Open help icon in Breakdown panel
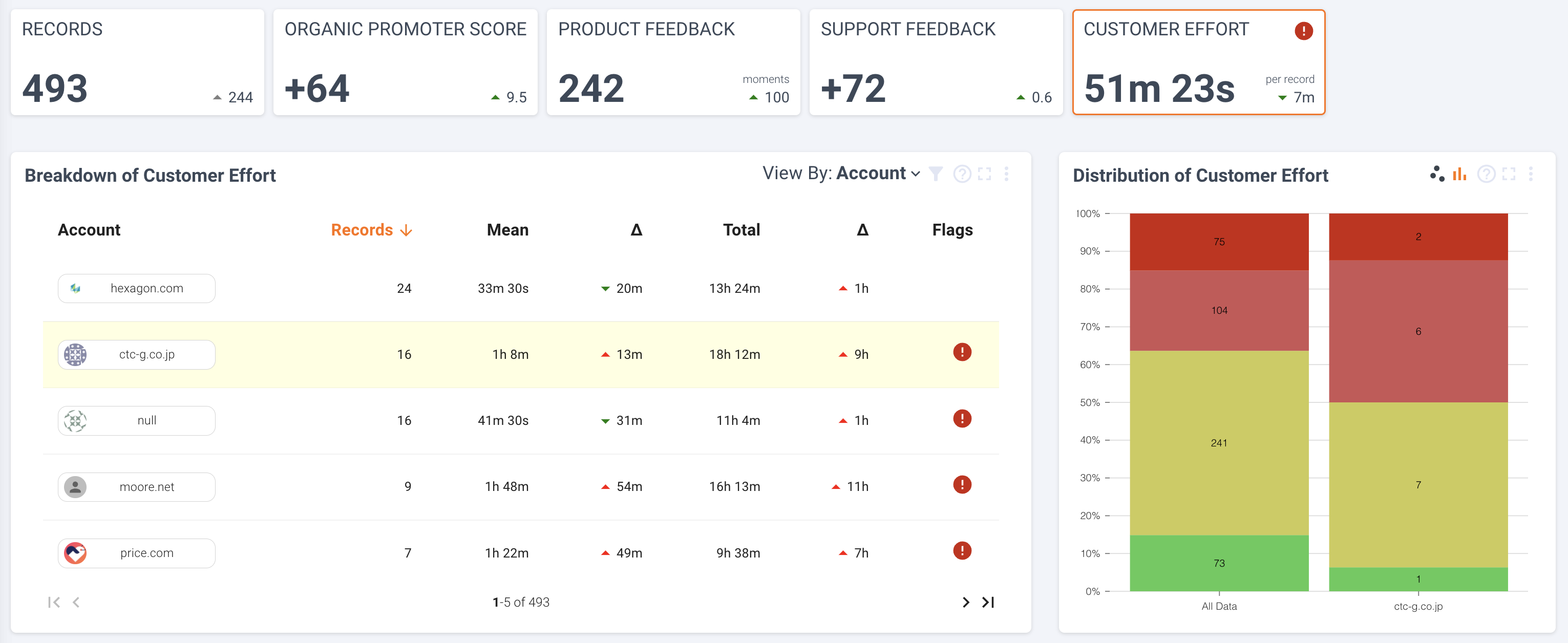The width and height of the screenshot is (1568, 643). point(962,175)
